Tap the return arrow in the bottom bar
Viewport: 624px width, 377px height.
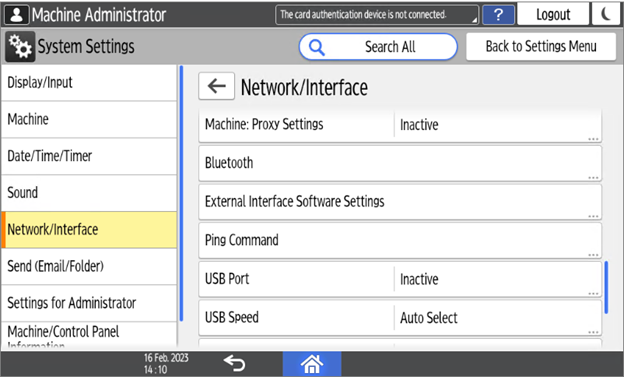[x=234, y=363]
